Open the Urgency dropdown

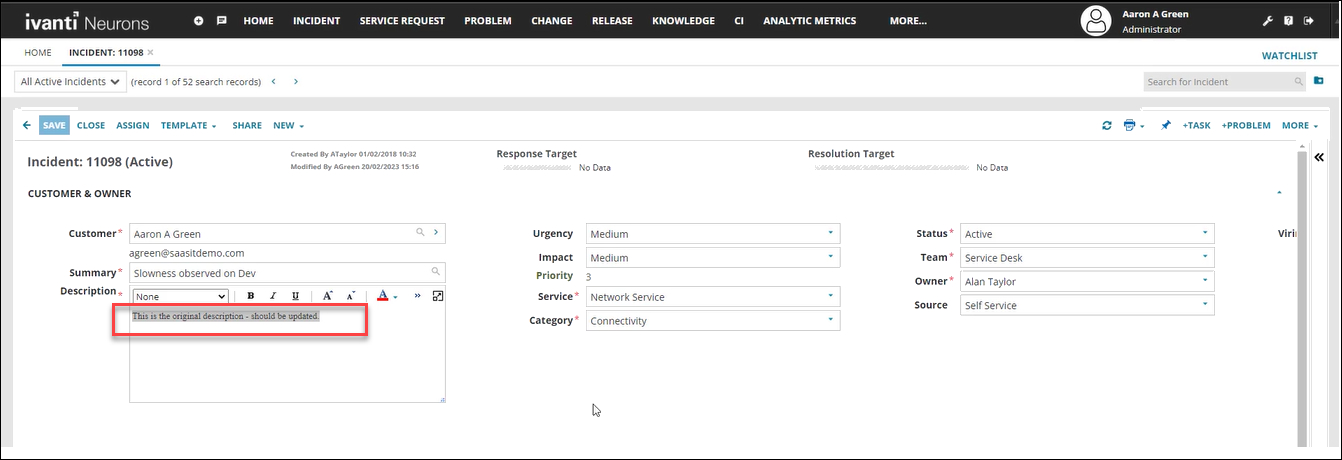tap(712, 234)
